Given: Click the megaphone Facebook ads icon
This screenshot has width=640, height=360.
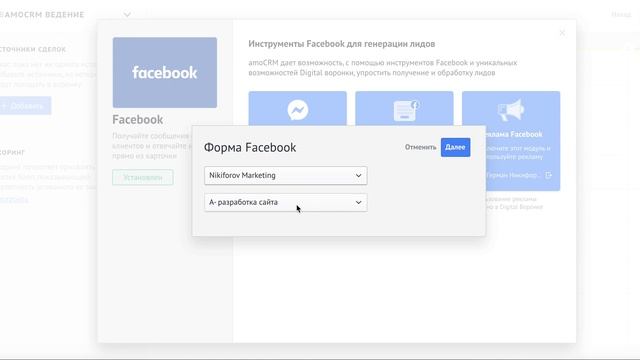Looking at the screenshot, I should pyautogui.click(x=511, y=110).
